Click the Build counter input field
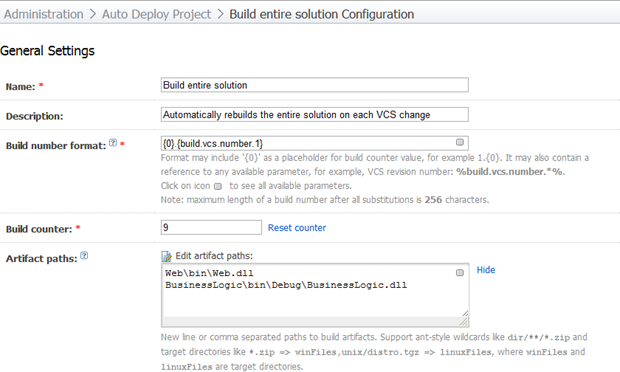Viewport: 620px width, 372px height. point(211,227)
